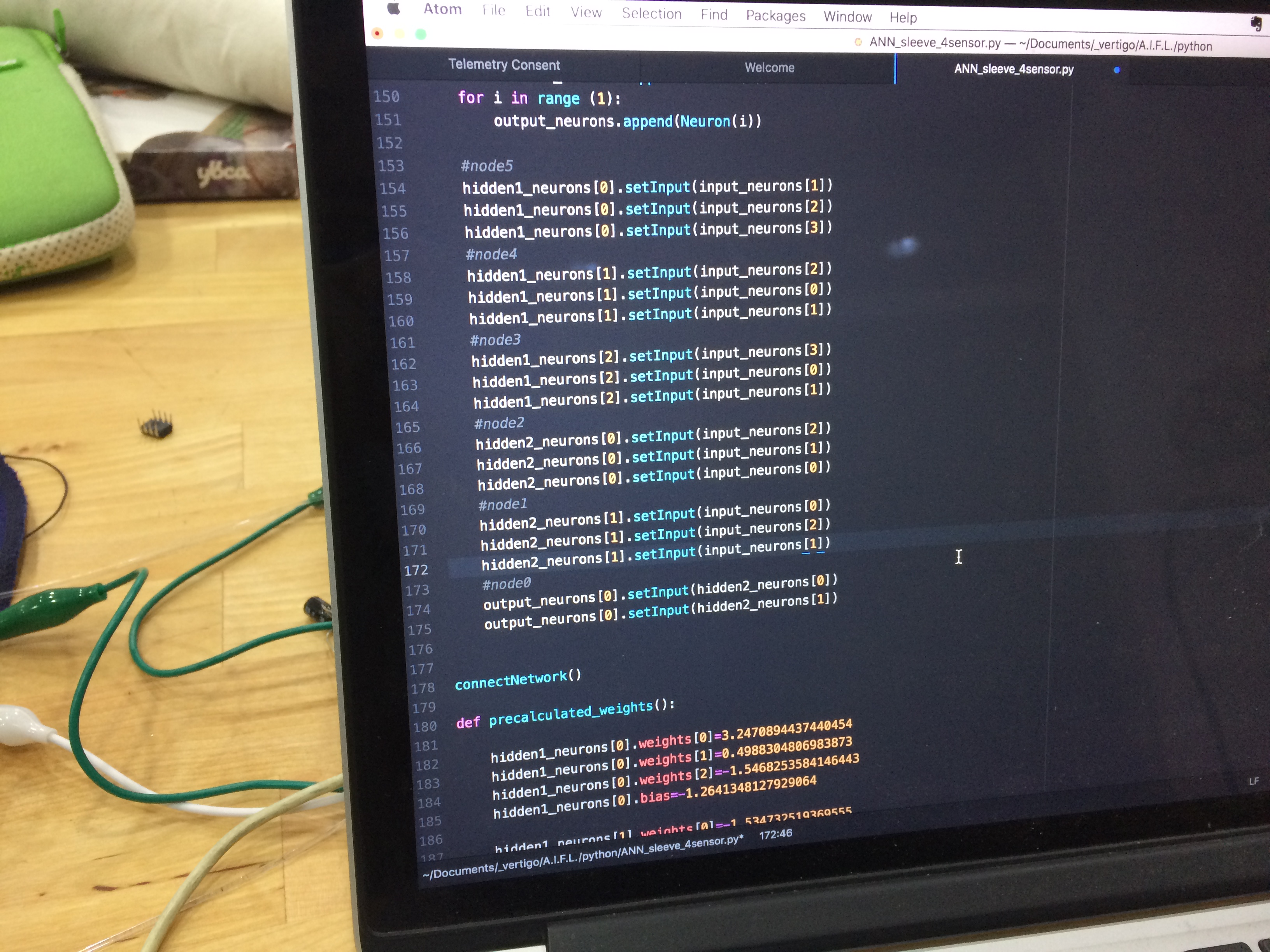1270x952 pixels.
Task: Click the 'connectNetwork()' call
Action: coord(518,679)
